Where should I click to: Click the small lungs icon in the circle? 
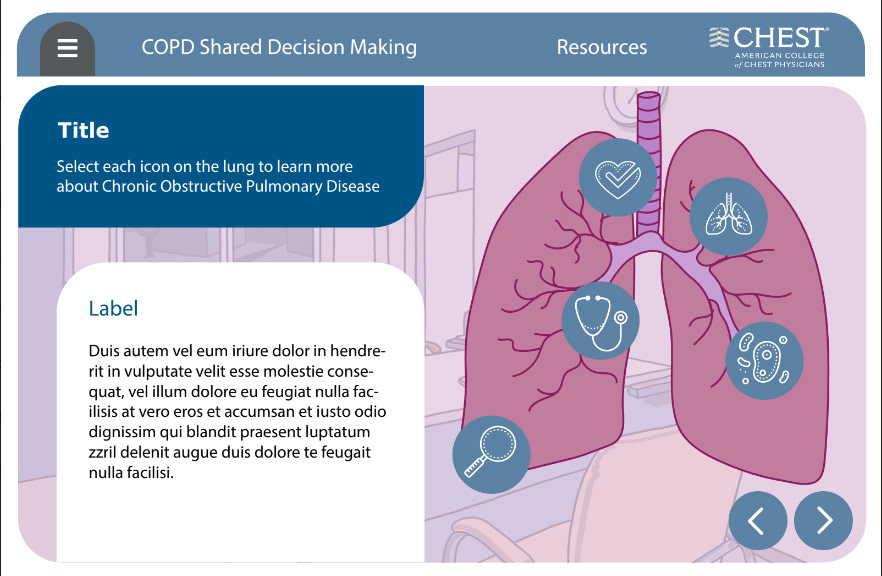coord(728,217)
